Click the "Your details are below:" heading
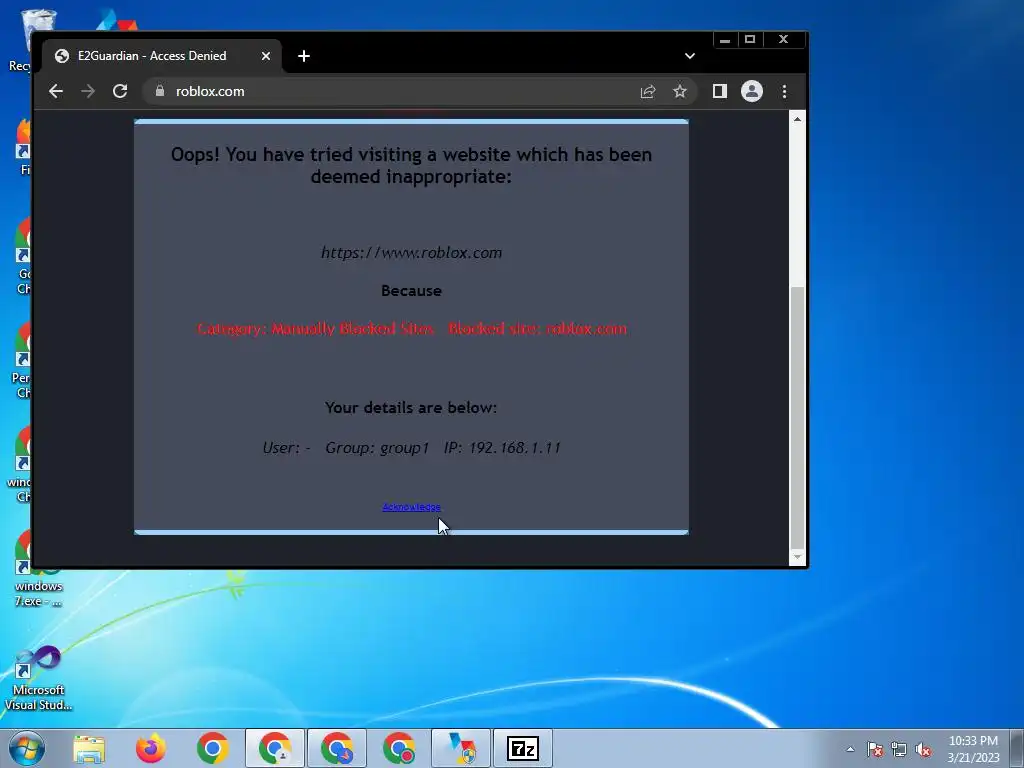 pyautogui.click(x=411, y=408)
